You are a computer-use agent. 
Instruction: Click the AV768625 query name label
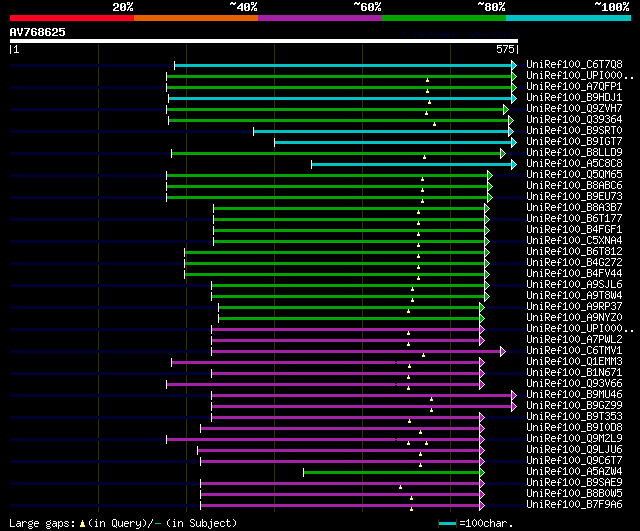coord(38,32)
